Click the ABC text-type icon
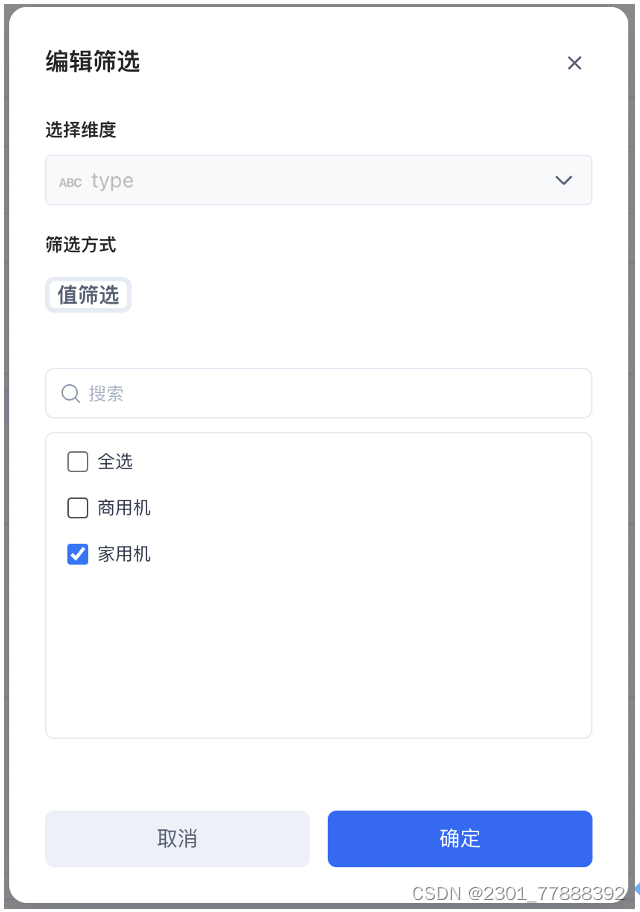Screen dimensions: 640x912 [70, 182]
